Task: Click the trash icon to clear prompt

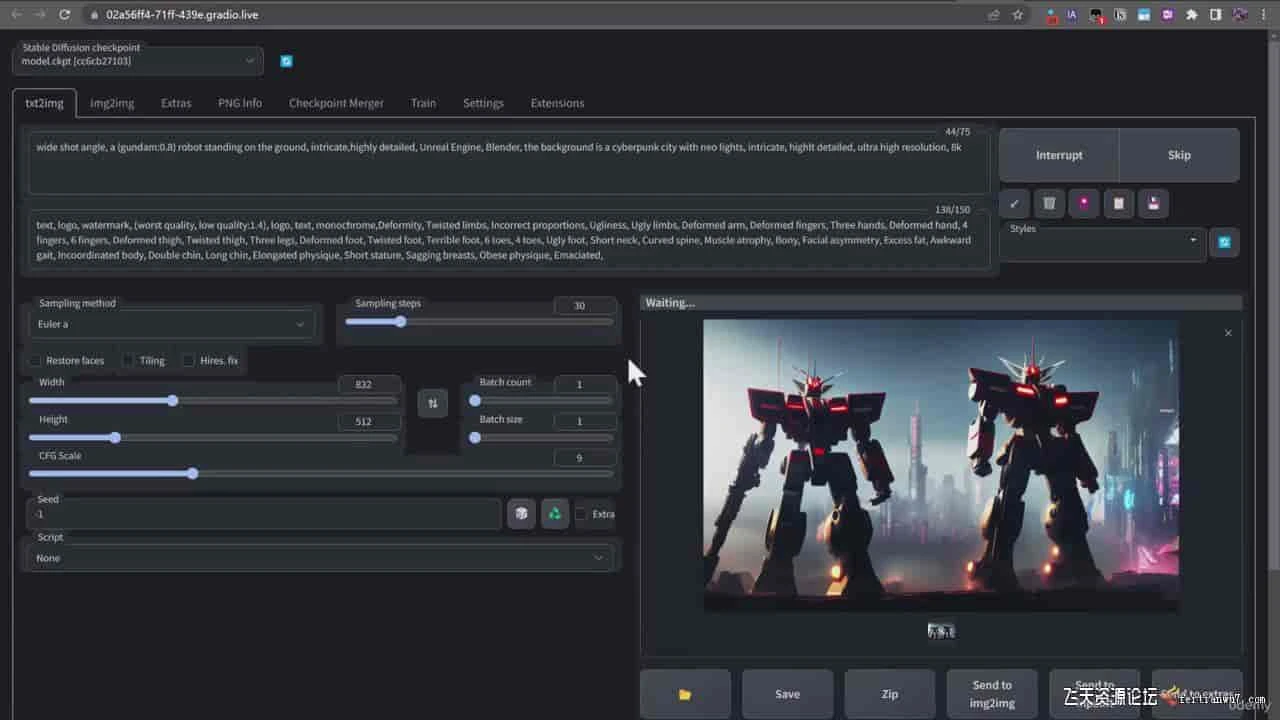Action: 1049,203
